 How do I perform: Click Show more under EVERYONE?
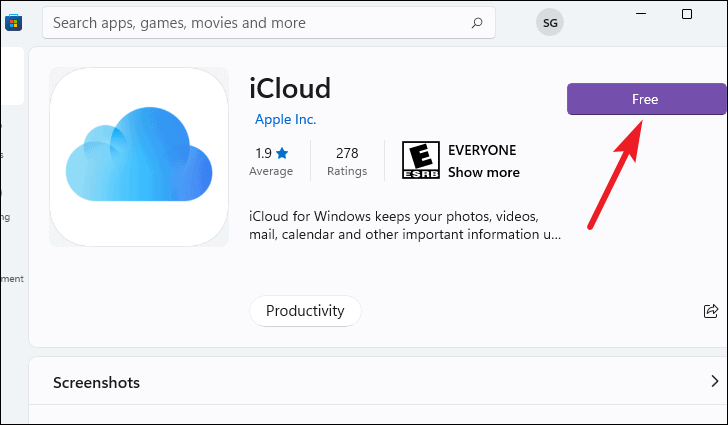tap(484, 172)
